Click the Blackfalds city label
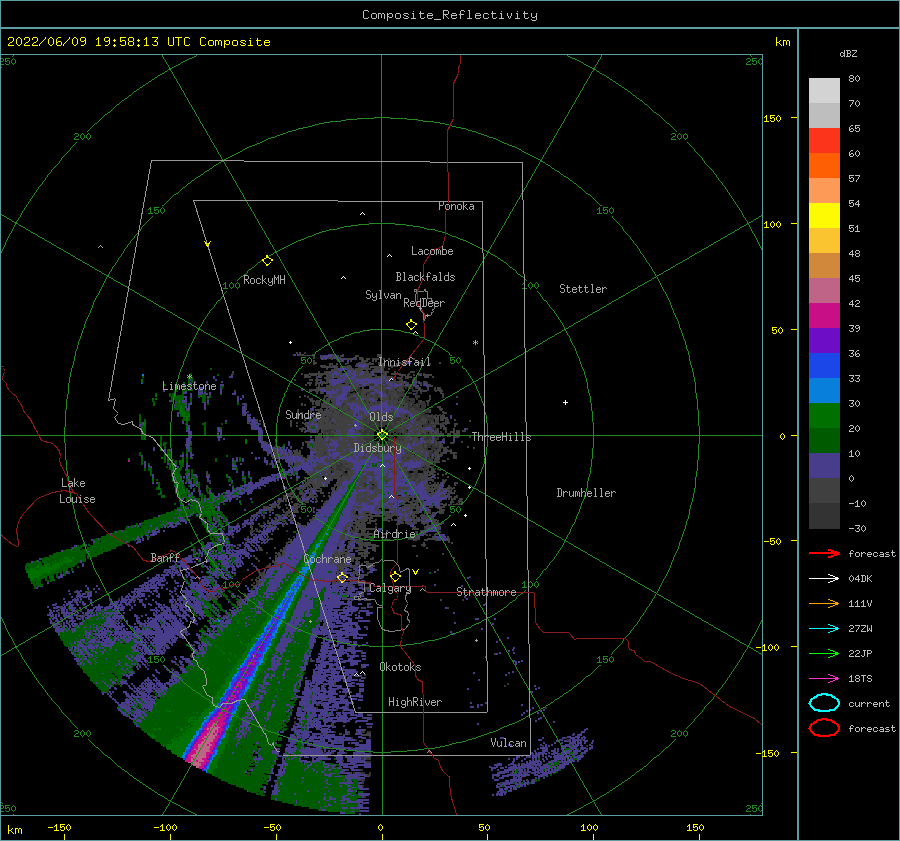 pos(425,277)
